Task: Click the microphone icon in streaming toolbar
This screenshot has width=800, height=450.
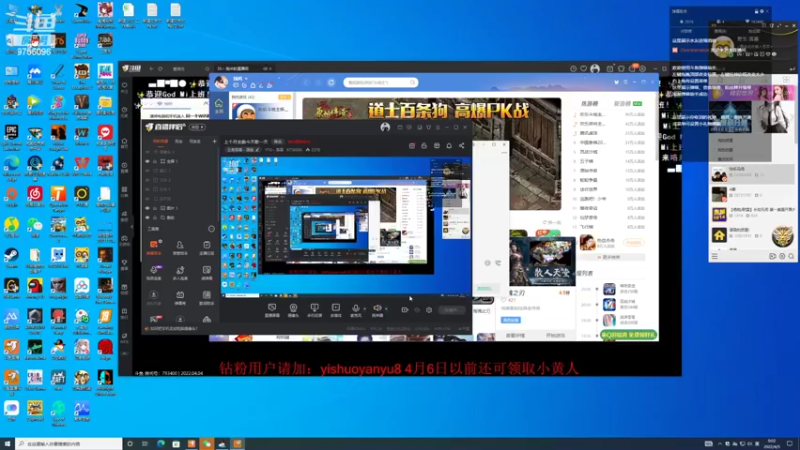Action: (356, 308)
